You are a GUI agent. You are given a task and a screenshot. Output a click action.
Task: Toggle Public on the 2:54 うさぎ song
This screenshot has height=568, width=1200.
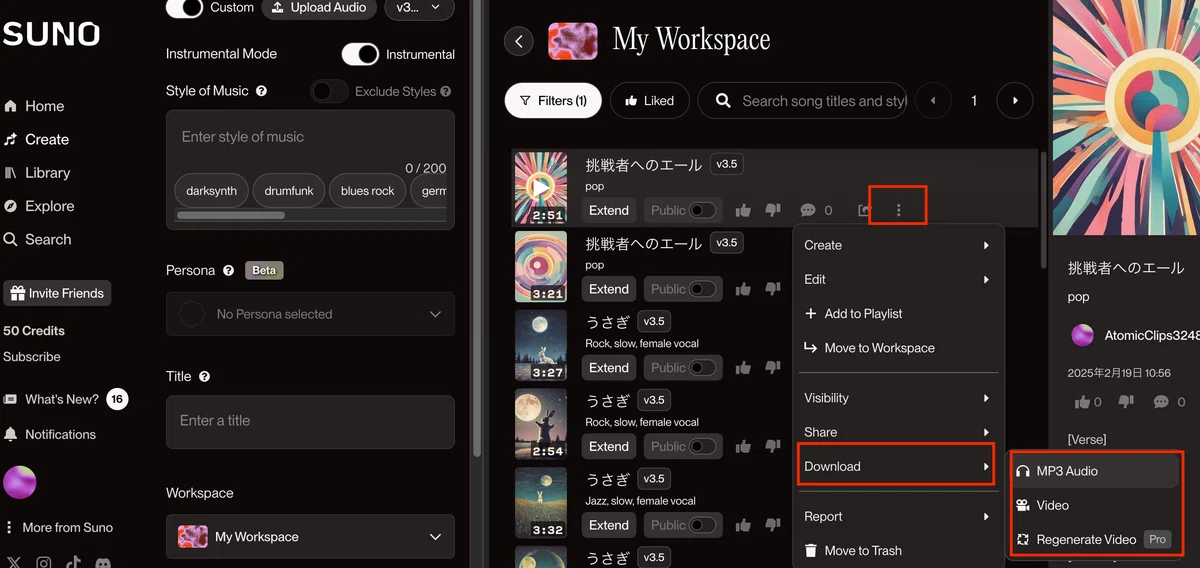click(x=703, y=446)
